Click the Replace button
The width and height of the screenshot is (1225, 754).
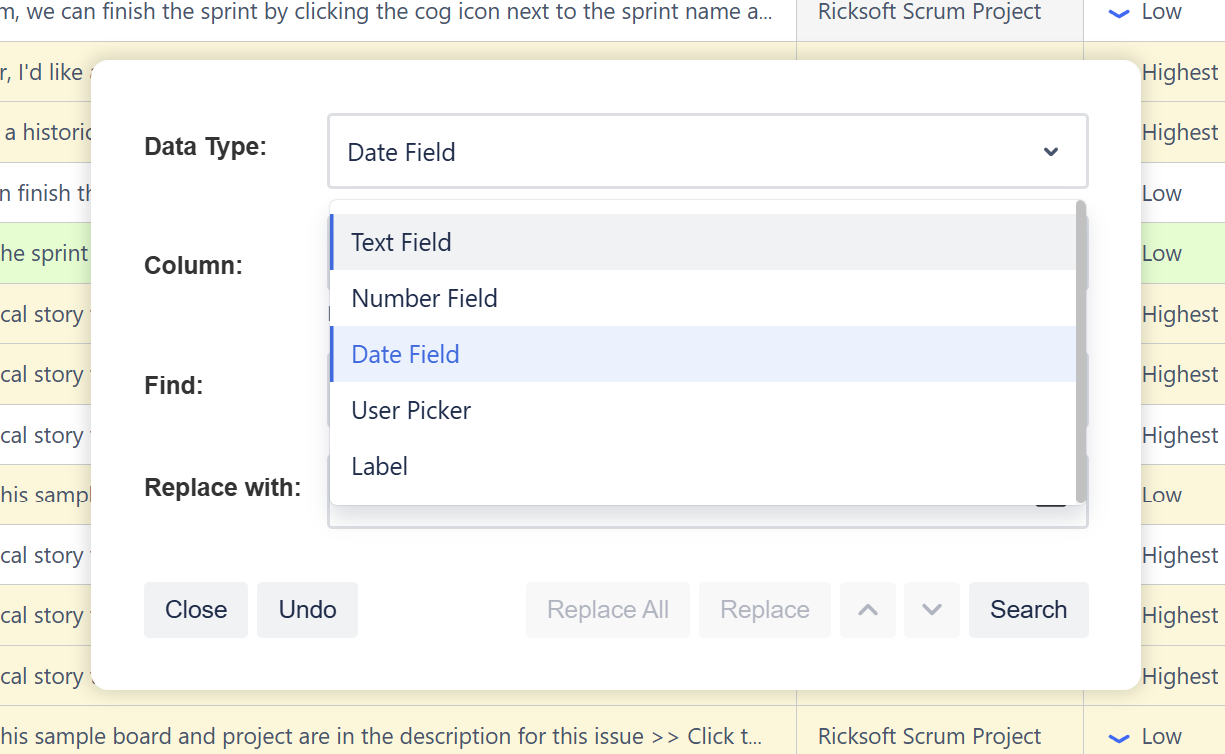pos(764,610)
